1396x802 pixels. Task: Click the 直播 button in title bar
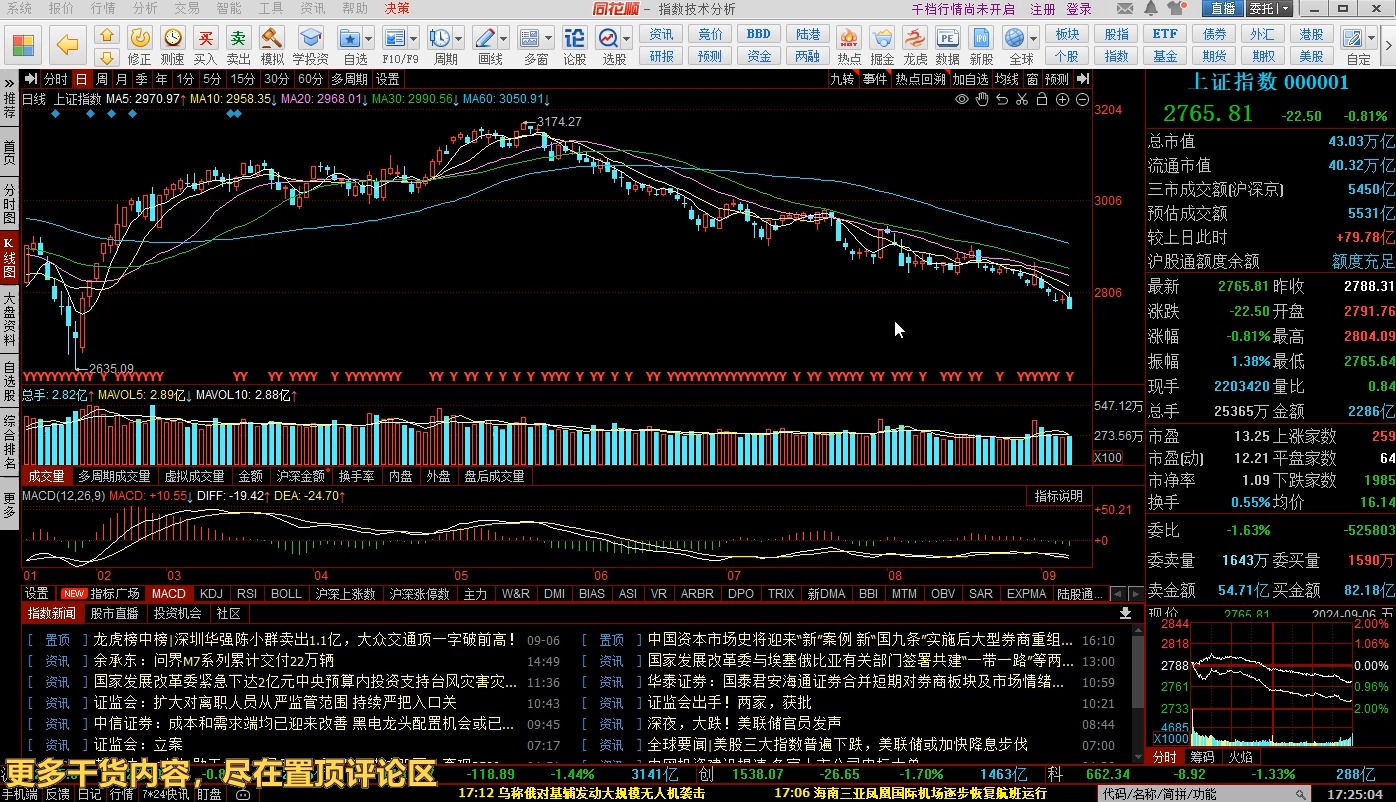pyautogui.click(x=1222, y=9)
